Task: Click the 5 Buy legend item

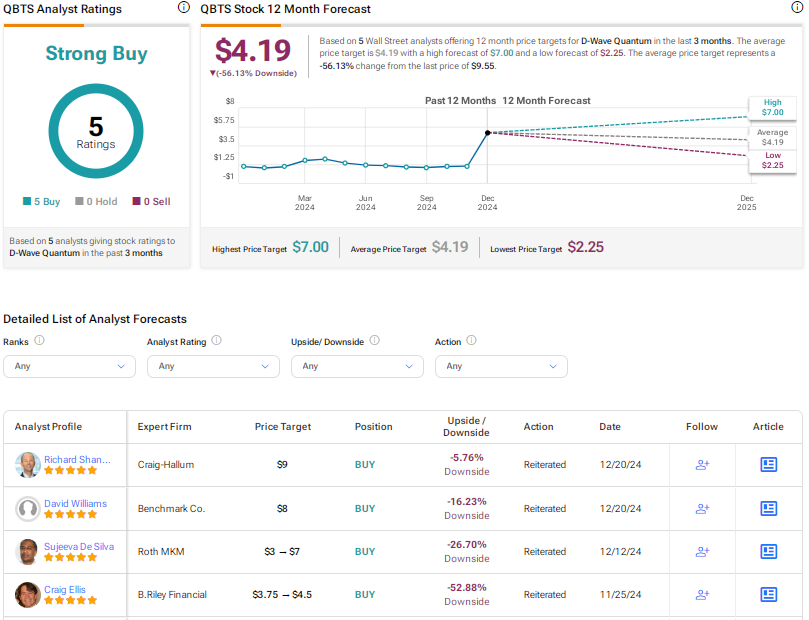Action: click(x=41, y=201)
